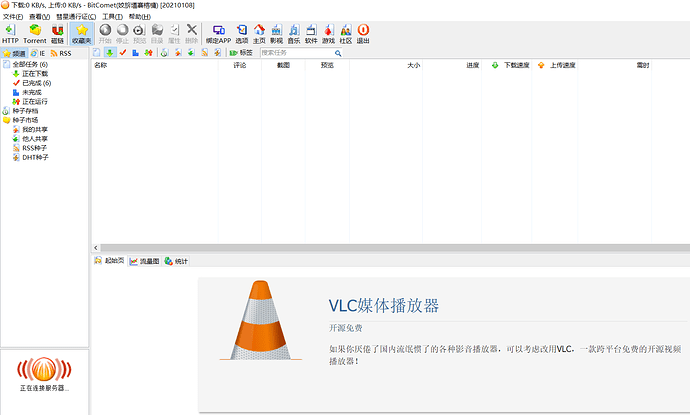The width and height of the screenshot is (690, 415).
Task: Click the 退出 exit toolbar icon
Action: (x=363, y=34)
